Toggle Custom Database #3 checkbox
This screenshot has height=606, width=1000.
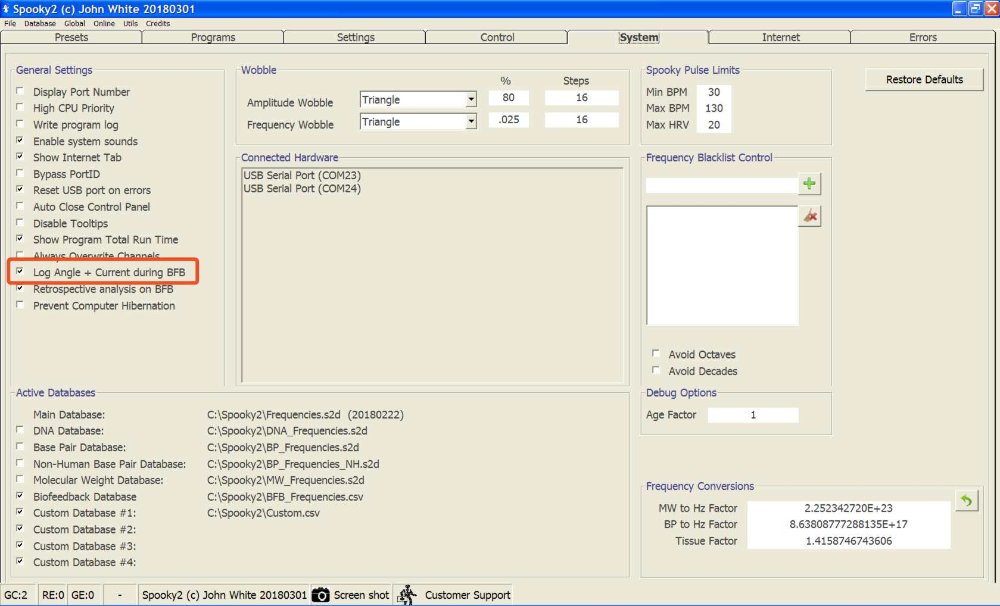(x=20, y=545)
